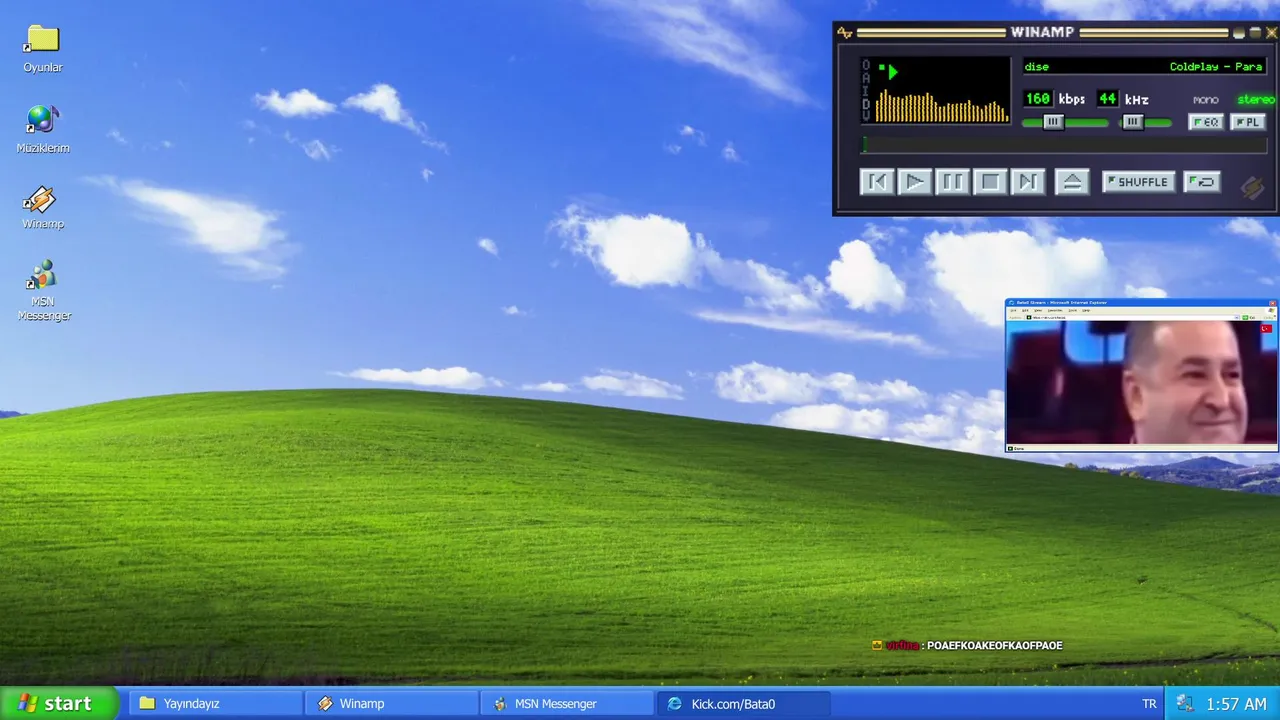
Task: Select the Winamp desktop shortcut
Action: click(x=43, y=208)
